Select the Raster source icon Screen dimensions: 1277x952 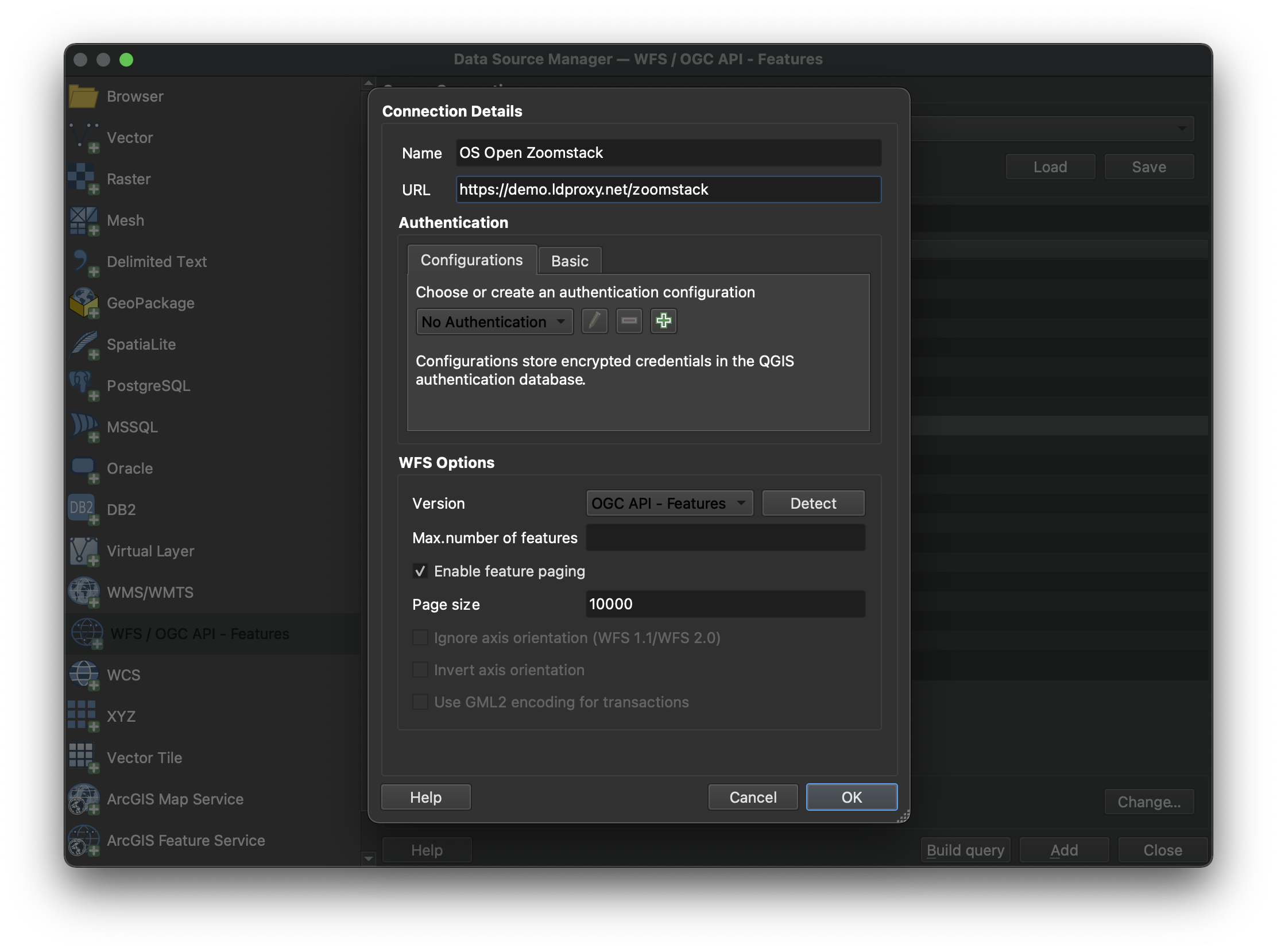[x=84, y=179]
